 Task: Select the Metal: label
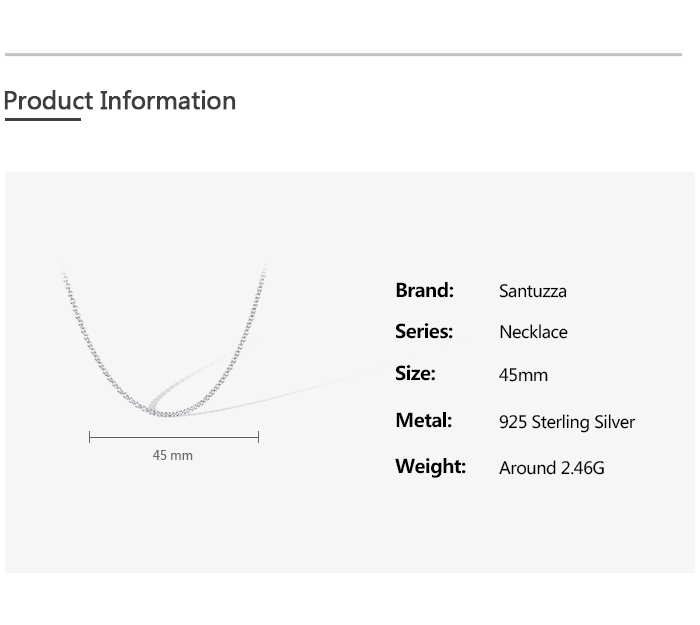[x=423, y=420]
